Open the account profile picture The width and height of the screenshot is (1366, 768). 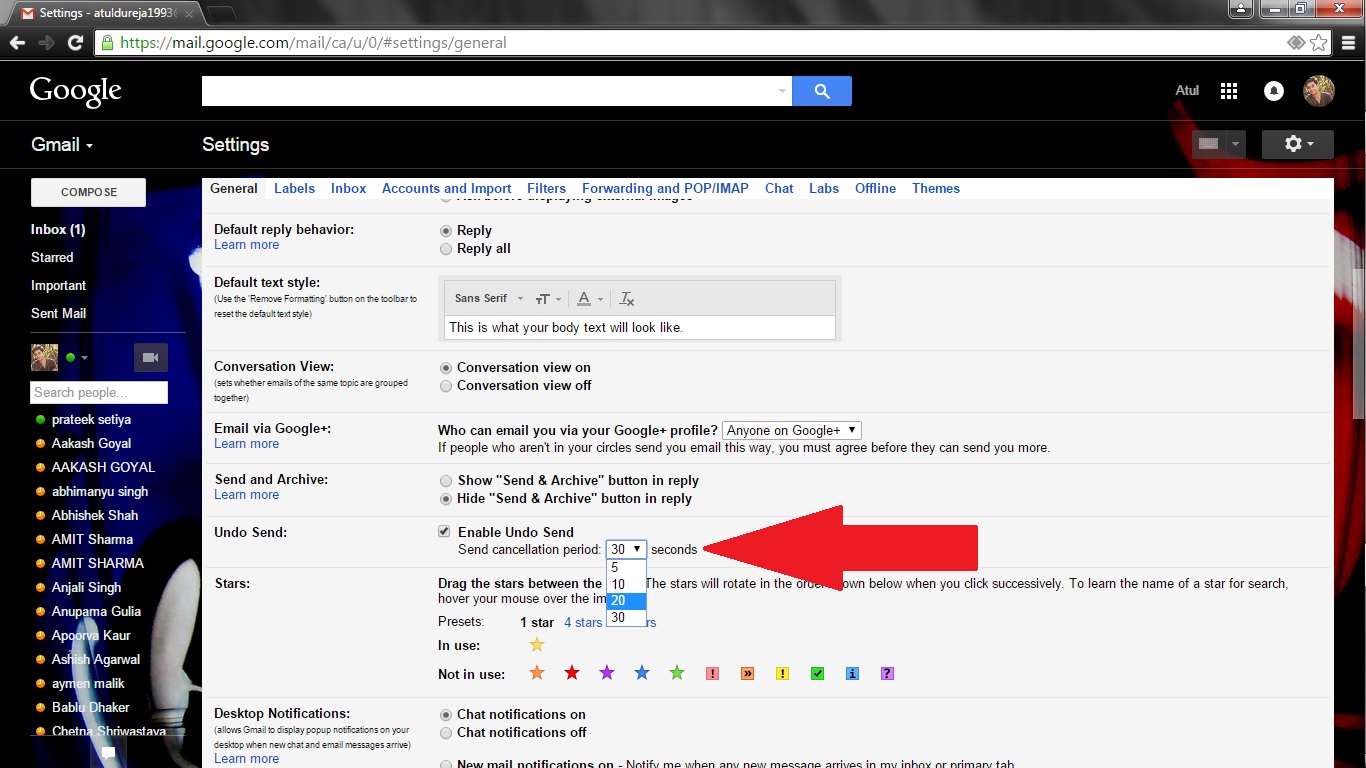pos(1319,91)
